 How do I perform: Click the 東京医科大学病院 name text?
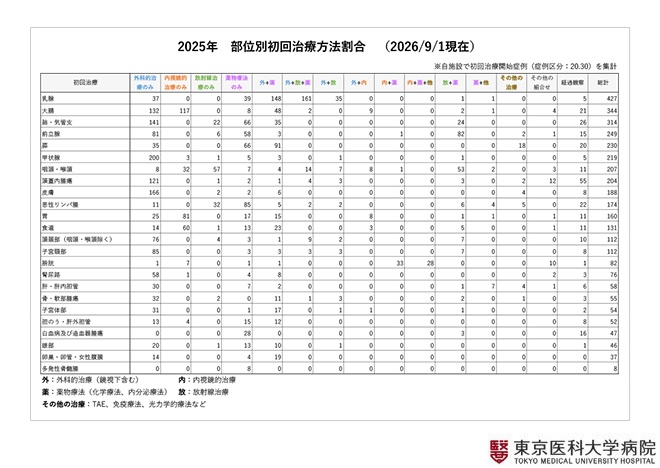pyautogui.click(x=585, y=447)
